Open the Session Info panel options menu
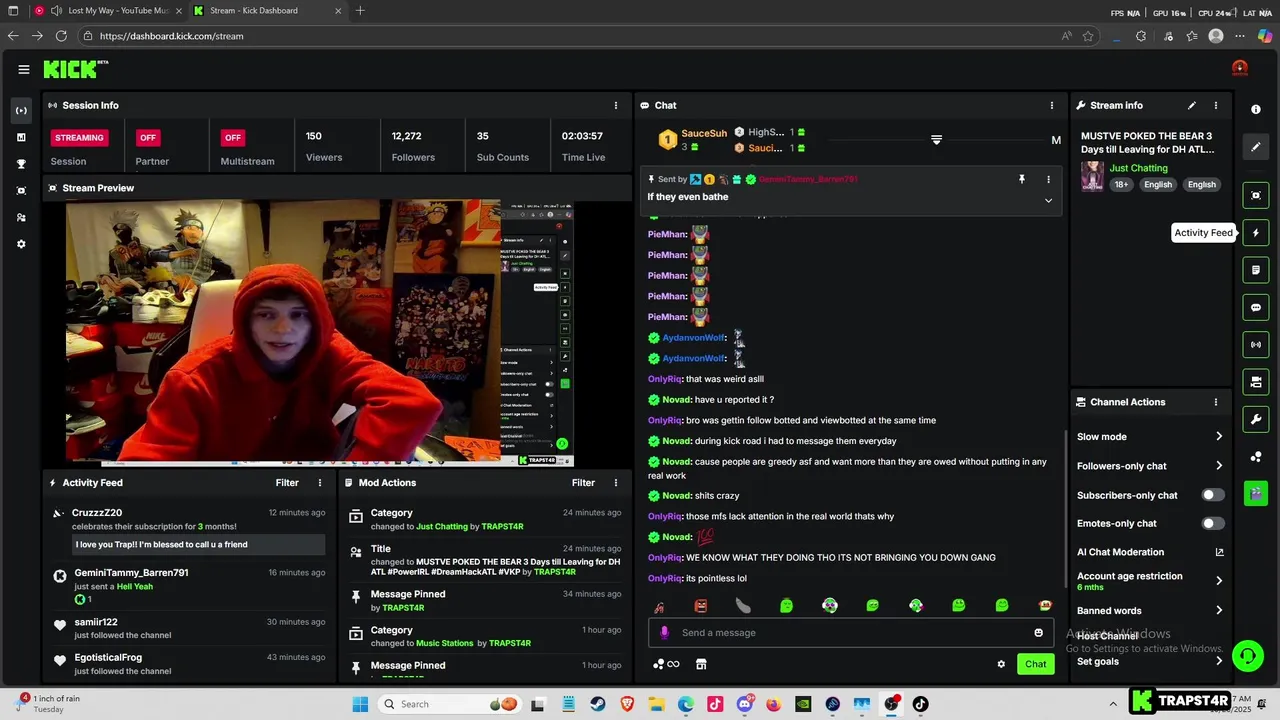Viewport: 1280px width, 720px height. pyautogui.click(x=616, y=105)
